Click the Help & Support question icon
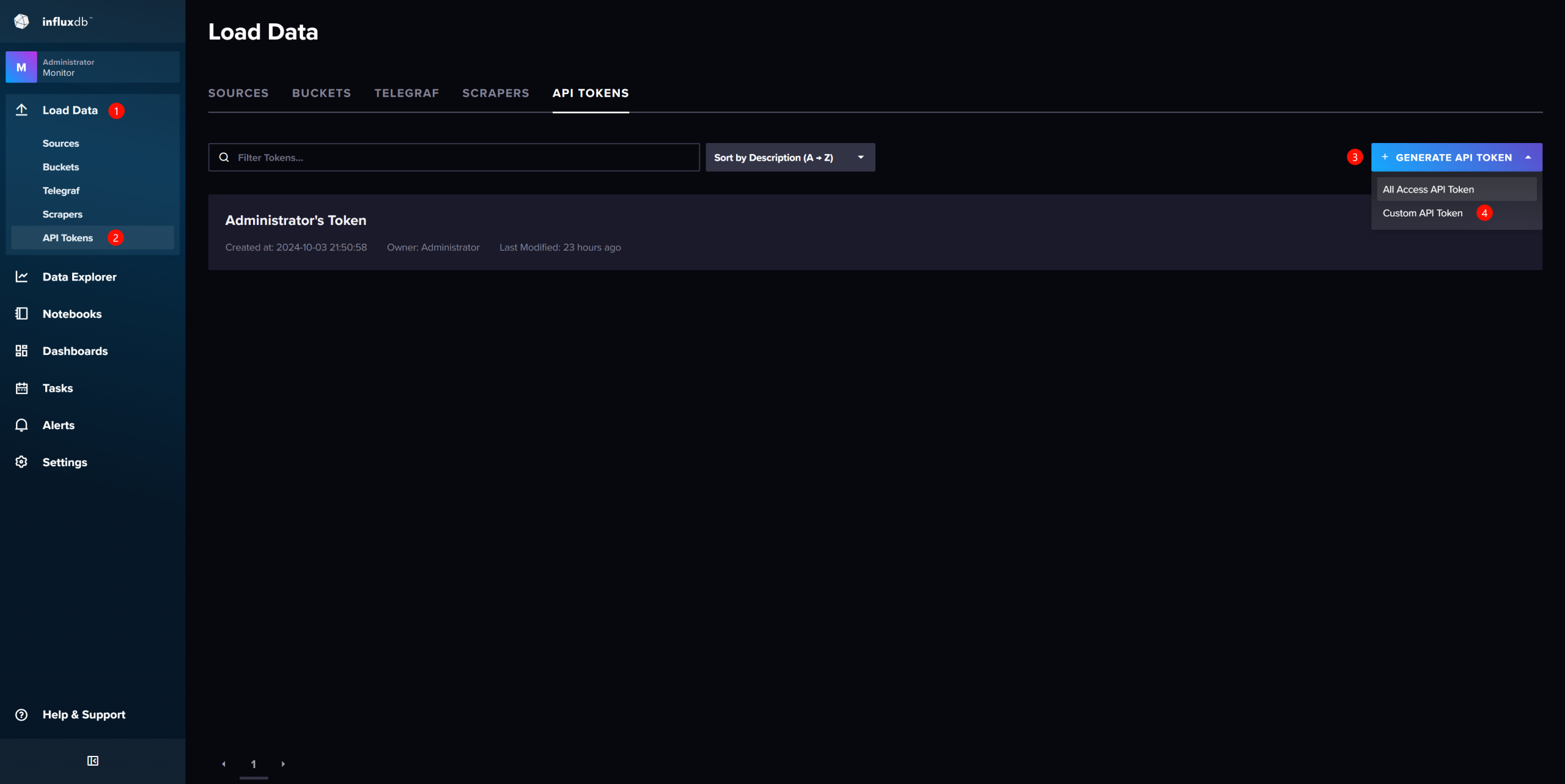1565x784 pixels. [x=21, y=715]
